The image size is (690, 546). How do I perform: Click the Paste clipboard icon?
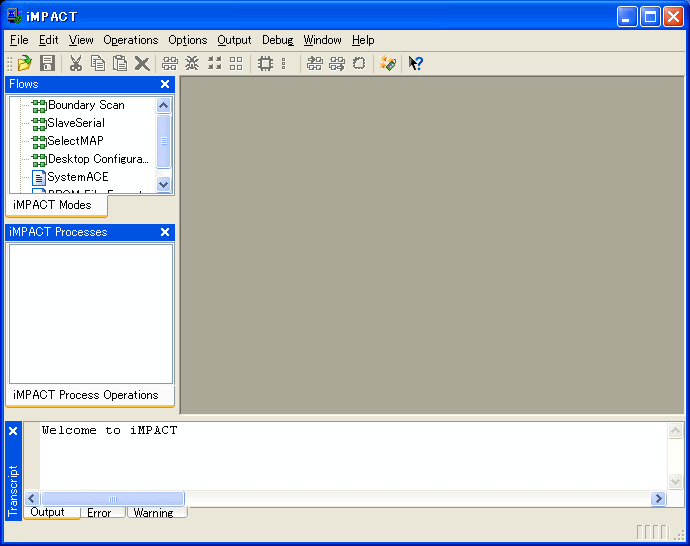120,64
